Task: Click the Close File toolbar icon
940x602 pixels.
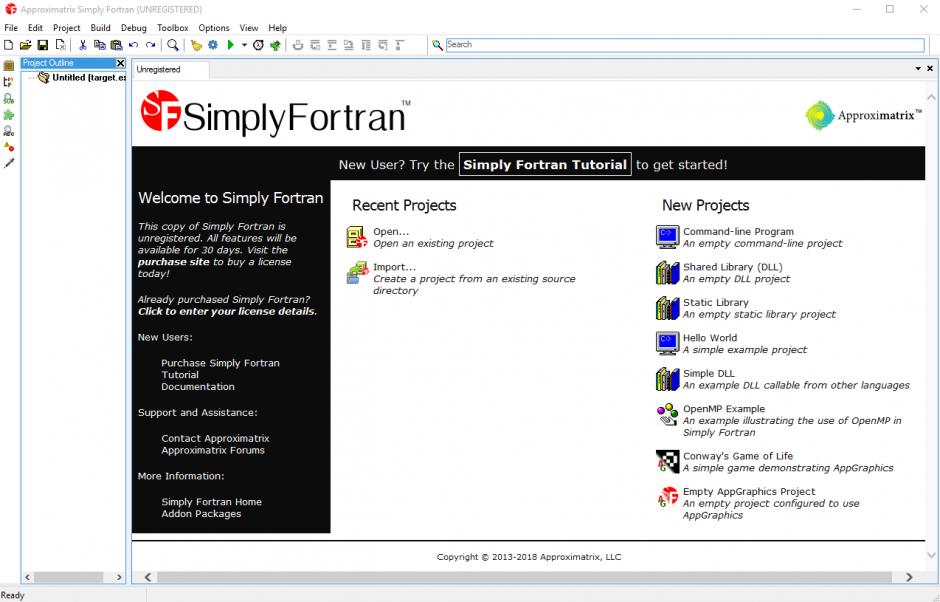Action: [60, 45]
